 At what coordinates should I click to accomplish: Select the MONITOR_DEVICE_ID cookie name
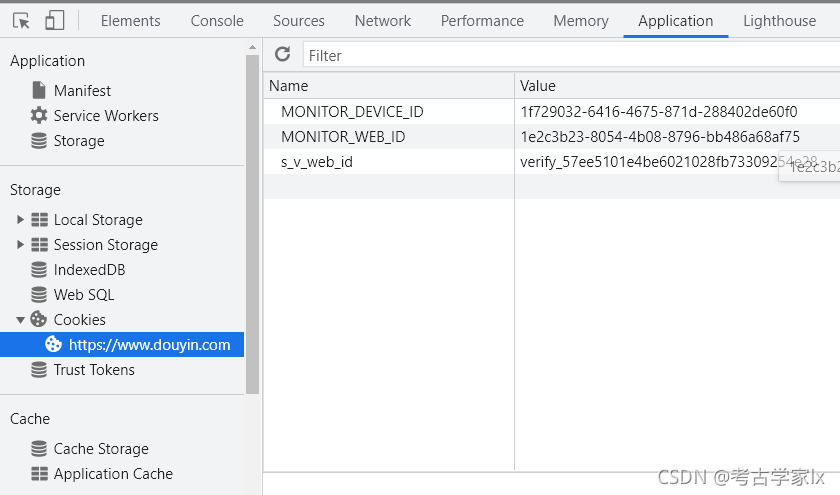(352, 111)
